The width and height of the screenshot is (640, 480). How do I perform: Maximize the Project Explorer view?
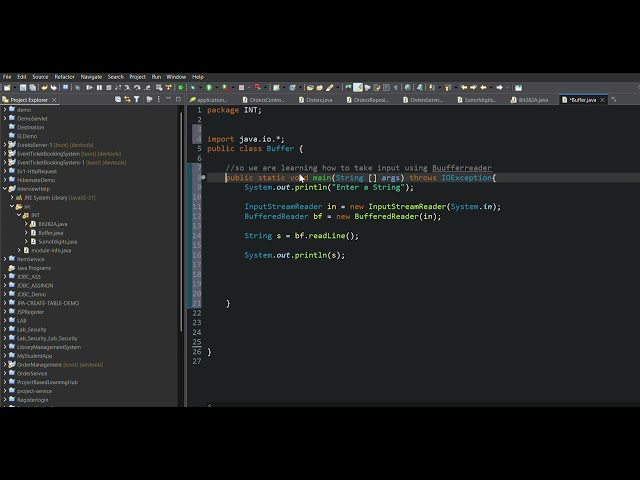click(x=178, y=99)
